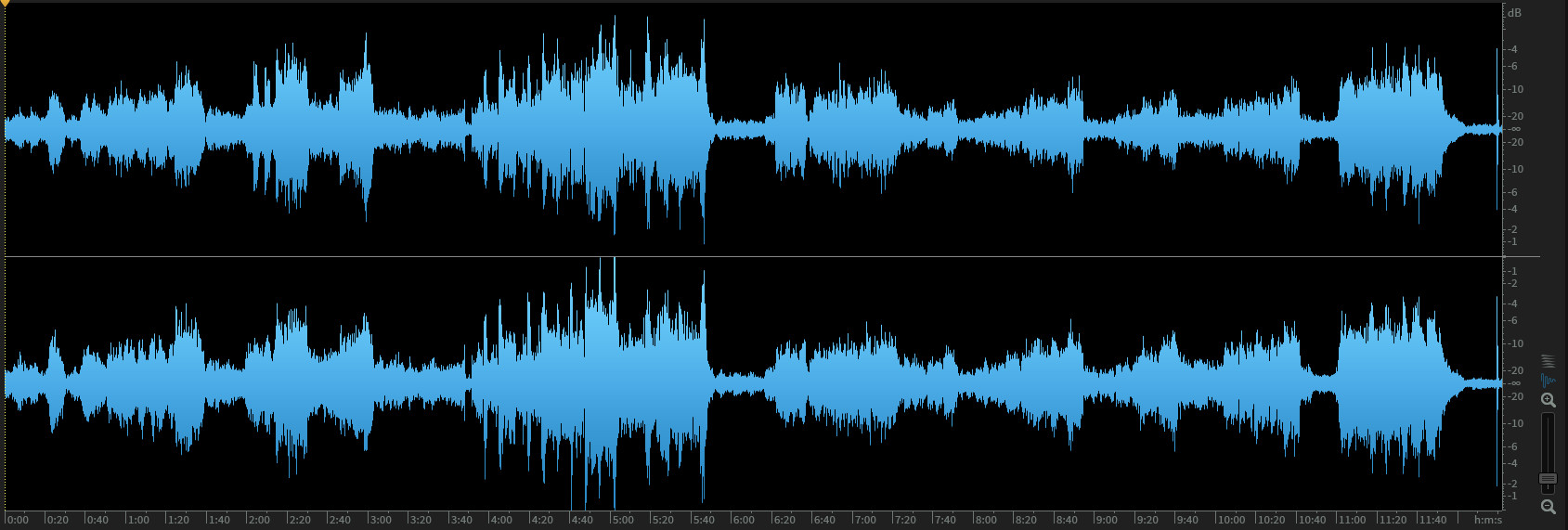Click 11:40 on the time ruler
1568x530 pixels.
pyautogui.click(x=1433, y=520)
